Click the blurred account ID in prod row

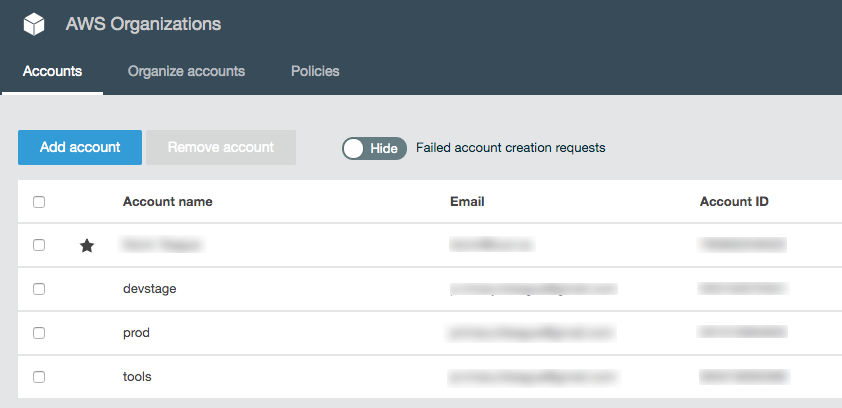point(742,332)
